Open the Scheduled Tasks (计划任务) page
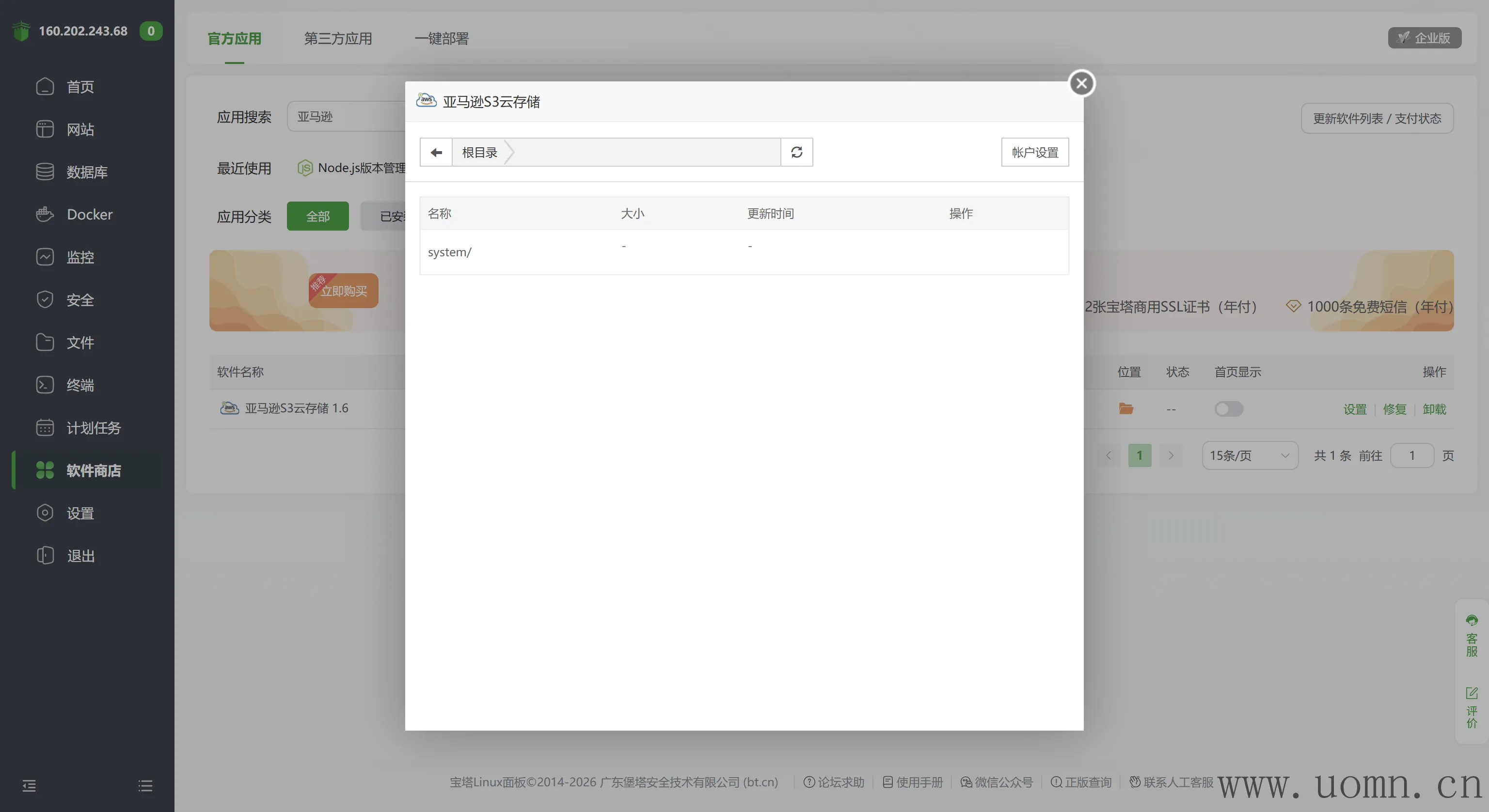The height and width of the screenshot is (812, 1489). click(93, 428)
